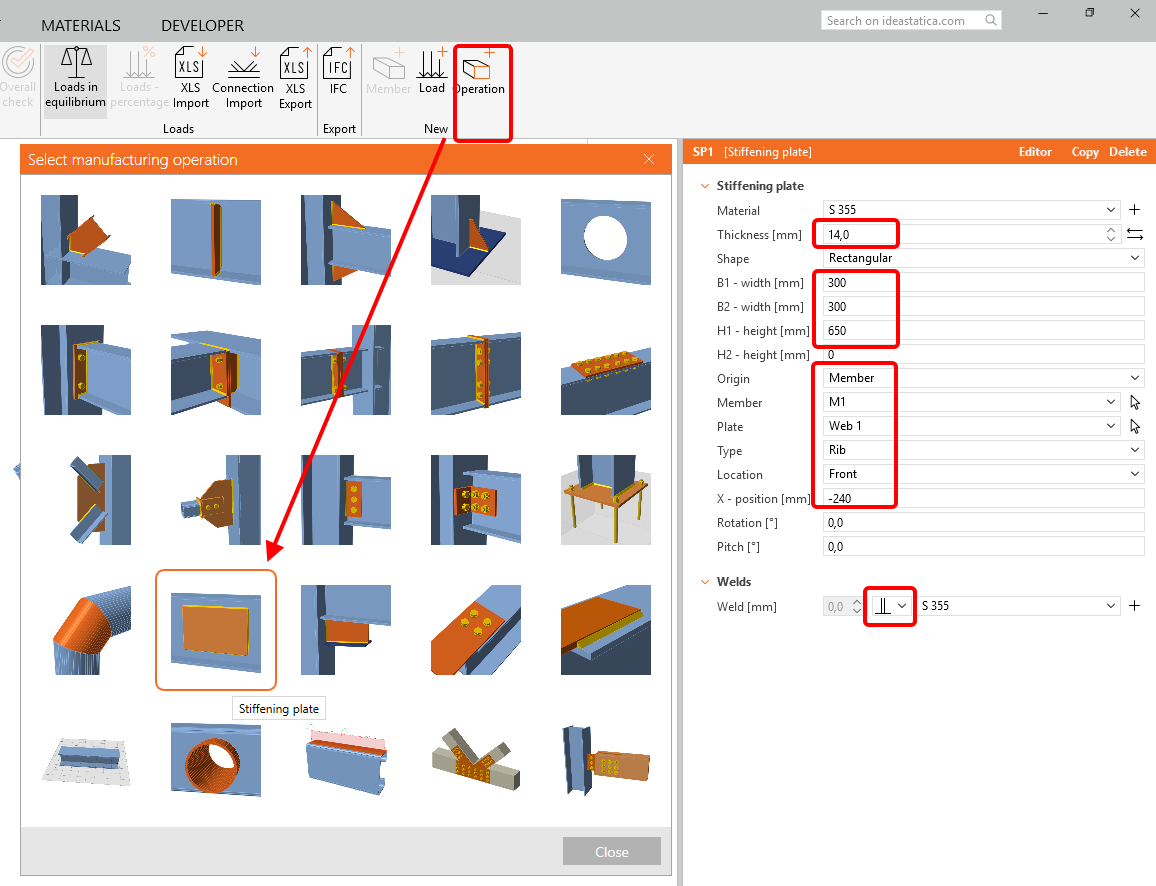Select the bolted splice plate thumbnail

[606, 370]
